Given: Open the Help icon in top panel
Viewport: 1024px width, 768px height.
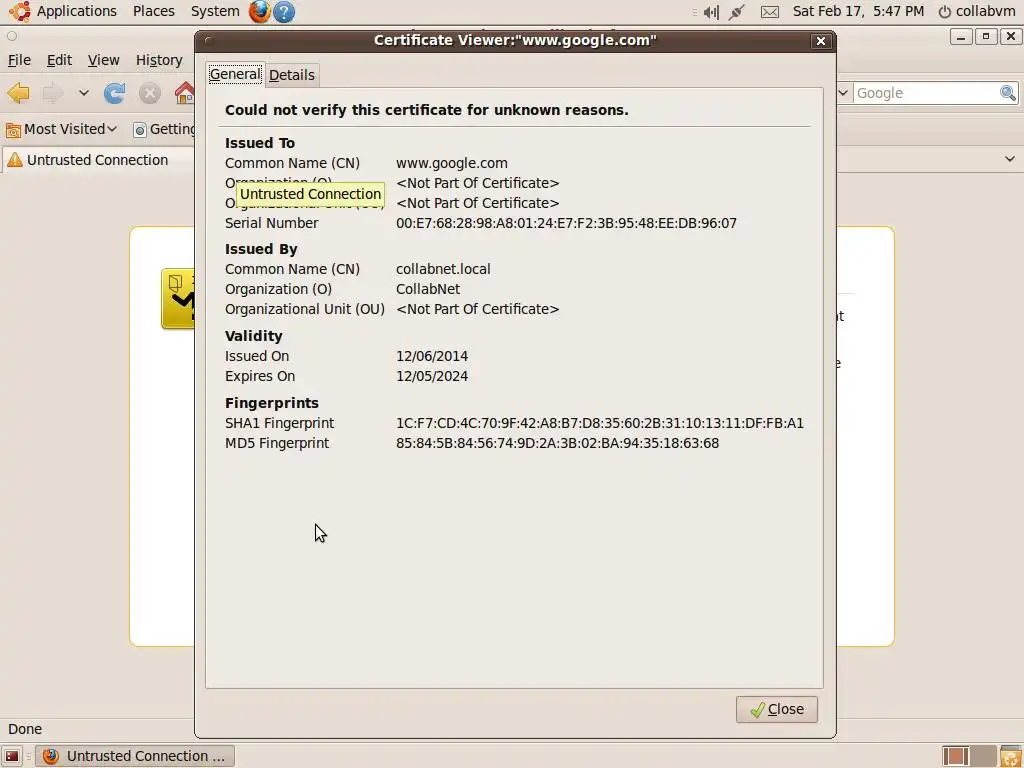Looking at the screenshot, I should click(x=284, y=11).
